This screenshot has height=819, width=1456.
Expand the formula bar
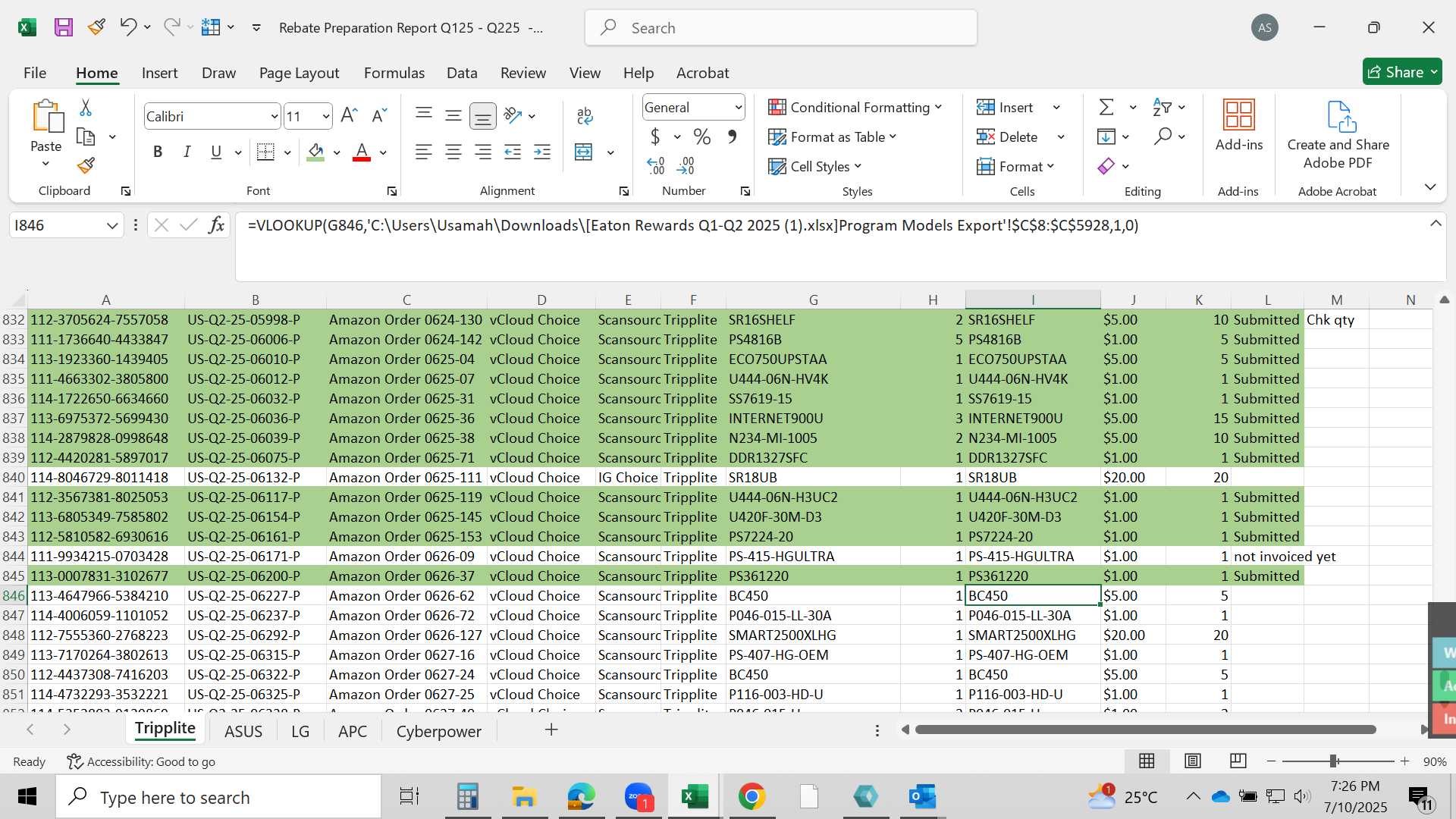(x=1436, y=224)
